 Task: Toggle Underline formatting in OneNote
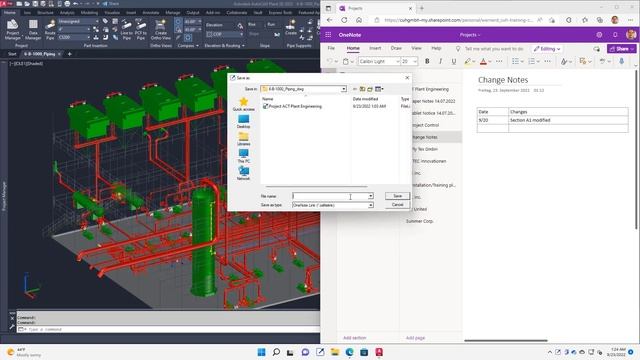pos(453,61)
